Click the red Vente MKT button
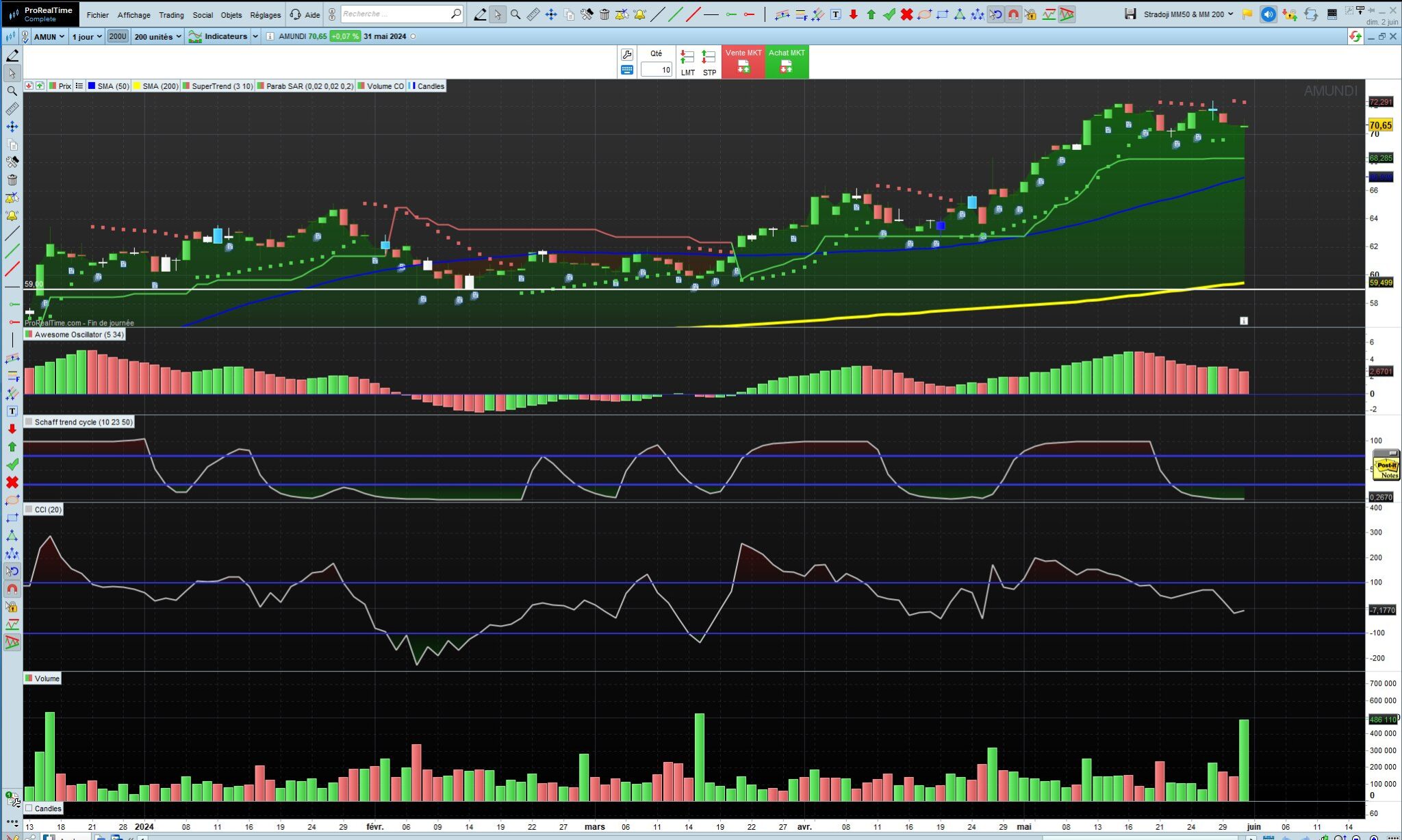Screen dimensions: 1402x840 tap(743, 62)
